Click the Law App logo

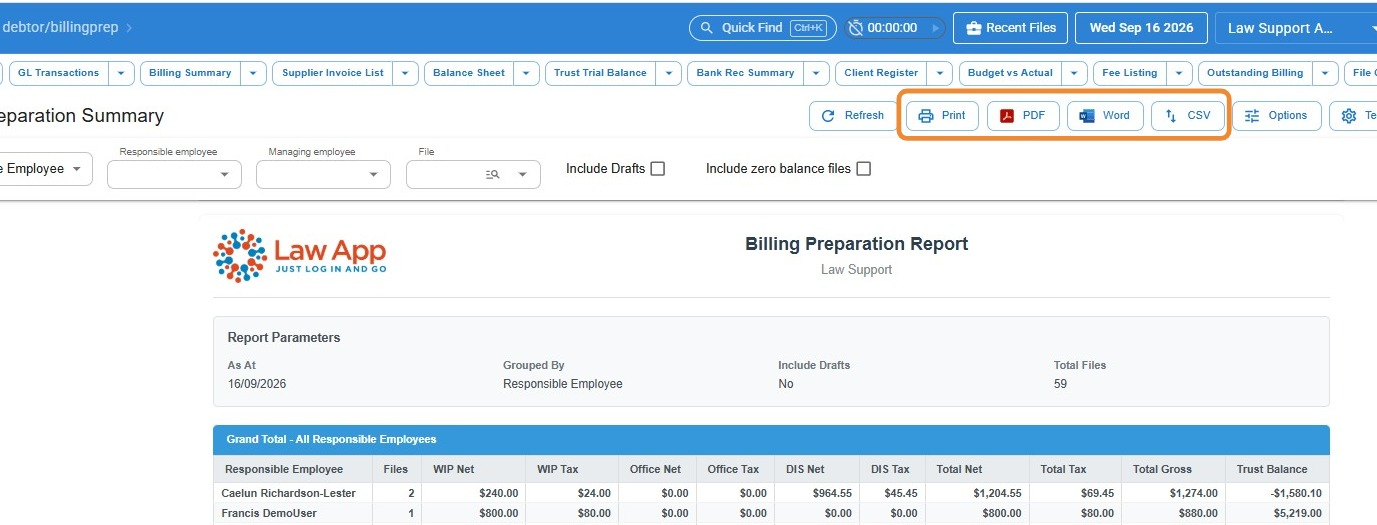click(x=300, y=255)
